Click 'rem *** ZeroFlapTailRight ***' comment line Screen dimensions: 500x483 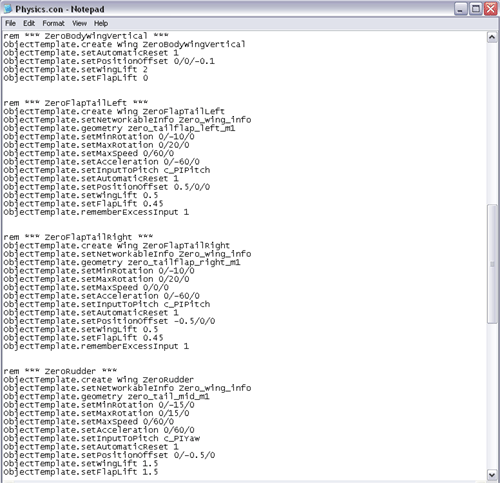(x=78, y=237)
